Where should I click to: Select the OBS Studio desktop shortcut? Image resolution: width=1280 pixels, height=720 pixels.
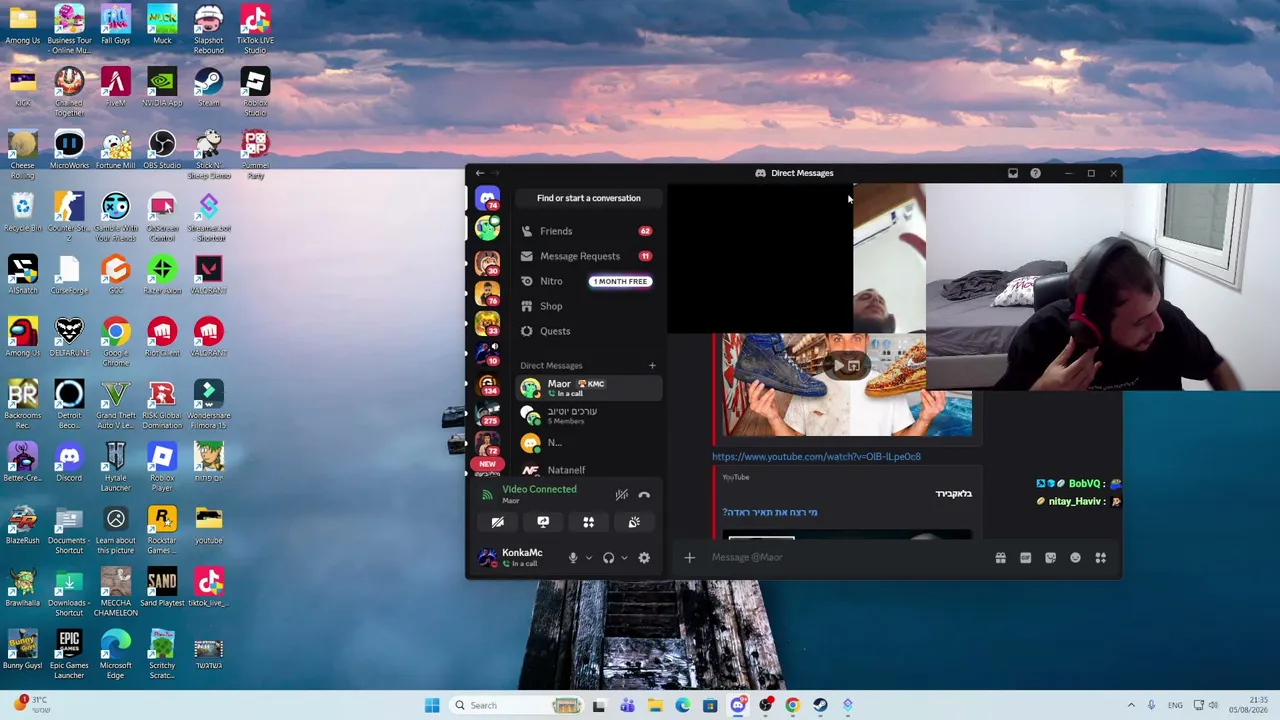coord(162,150)
